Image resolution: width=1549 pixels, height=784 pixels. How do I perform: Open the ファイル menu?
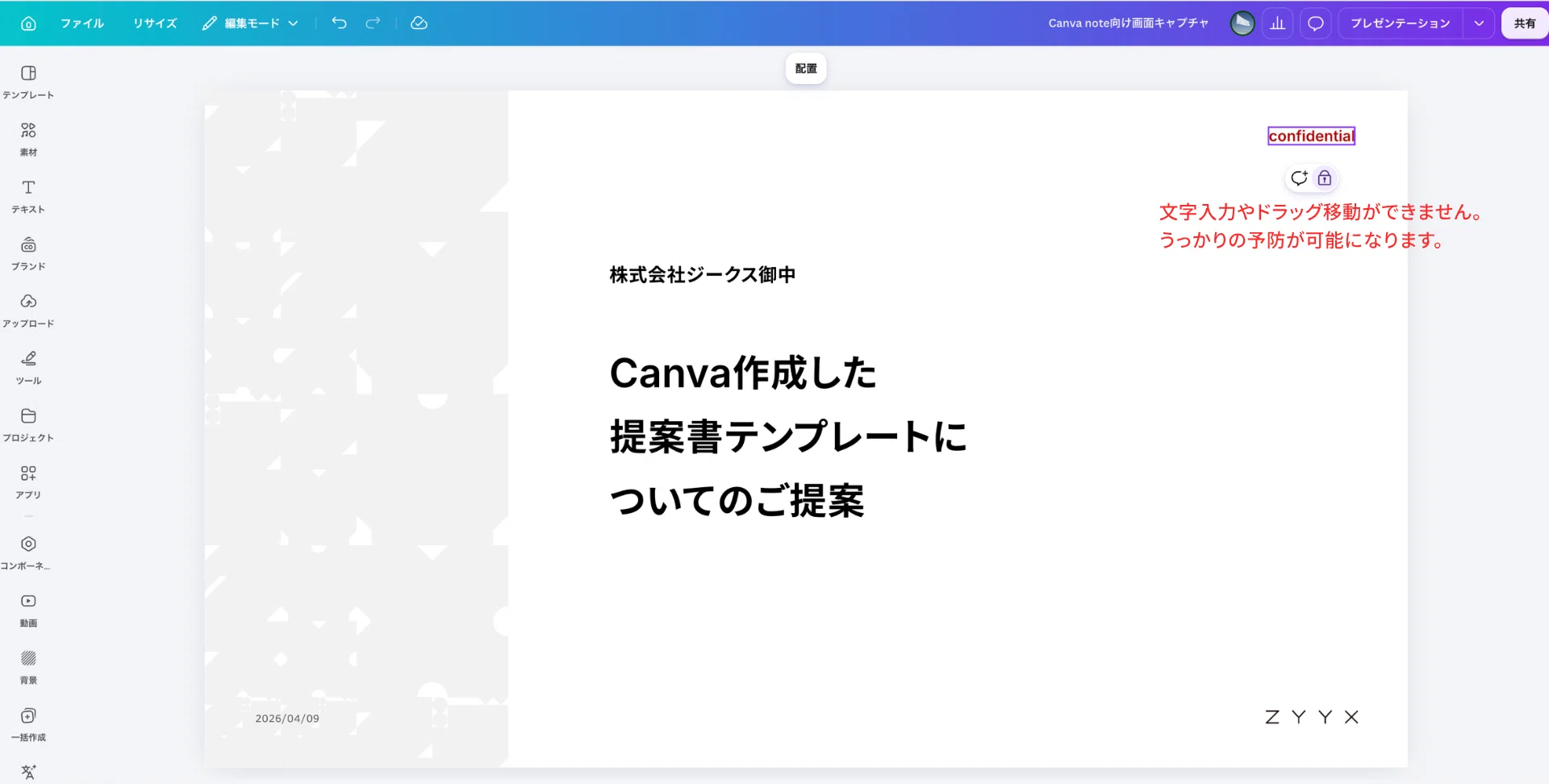coord(82,23)
